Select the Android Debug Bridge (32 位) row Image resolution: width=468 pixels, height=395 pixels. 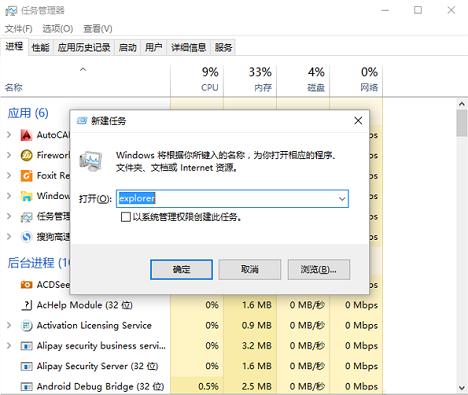pos(191,387)
